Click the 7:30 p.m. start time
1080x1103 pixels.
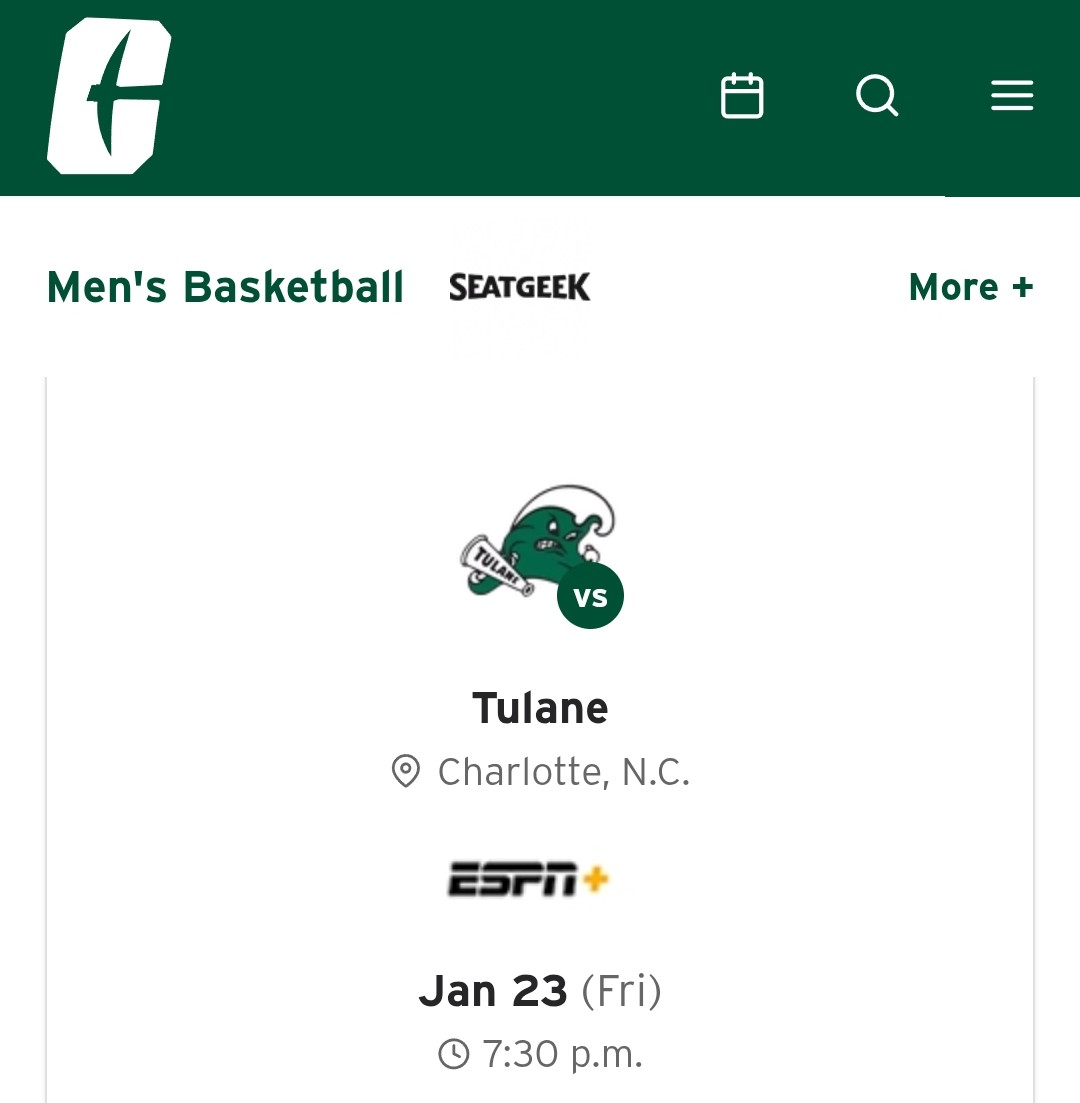562,1054
